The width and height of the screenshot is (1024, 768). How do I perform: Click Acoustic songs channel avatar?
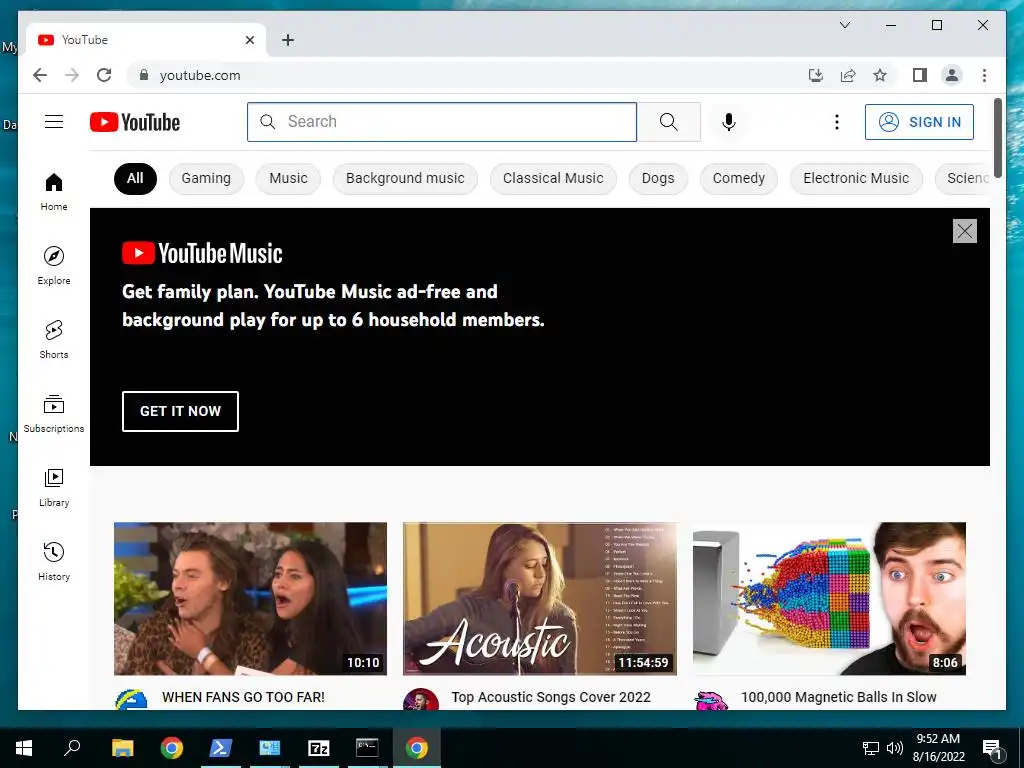click(x=421, y=699)
